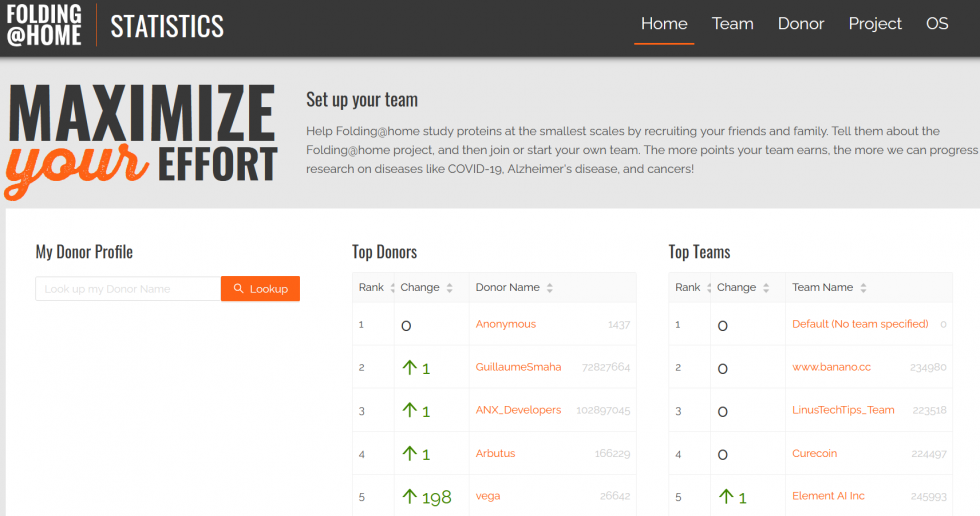
Task: Click the Folding@home logo
Action: click(44, 25)
